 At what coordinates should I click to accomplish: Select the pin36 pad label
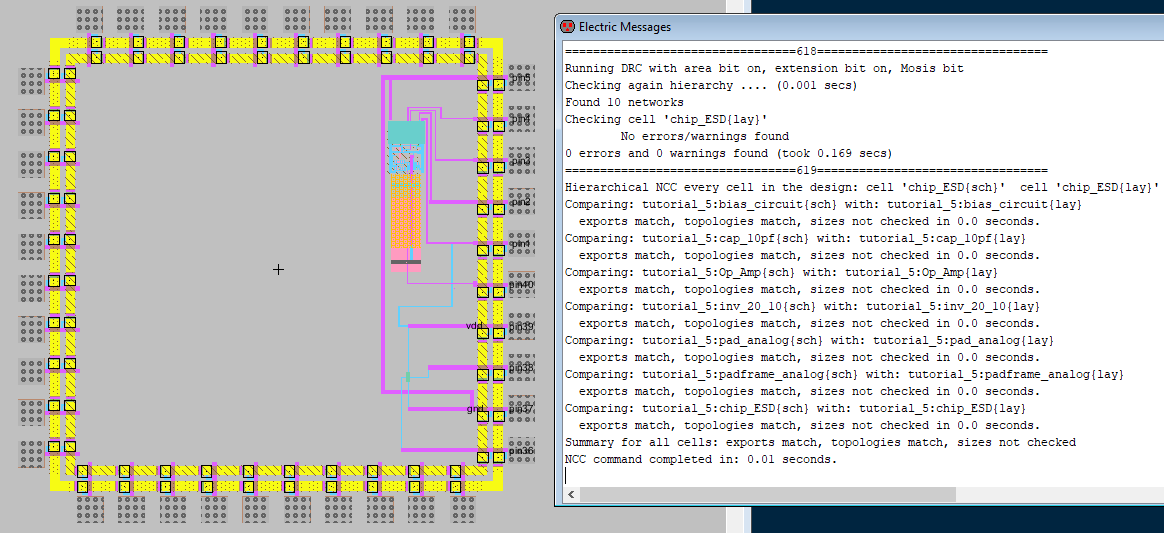click(x=521, y=451)
